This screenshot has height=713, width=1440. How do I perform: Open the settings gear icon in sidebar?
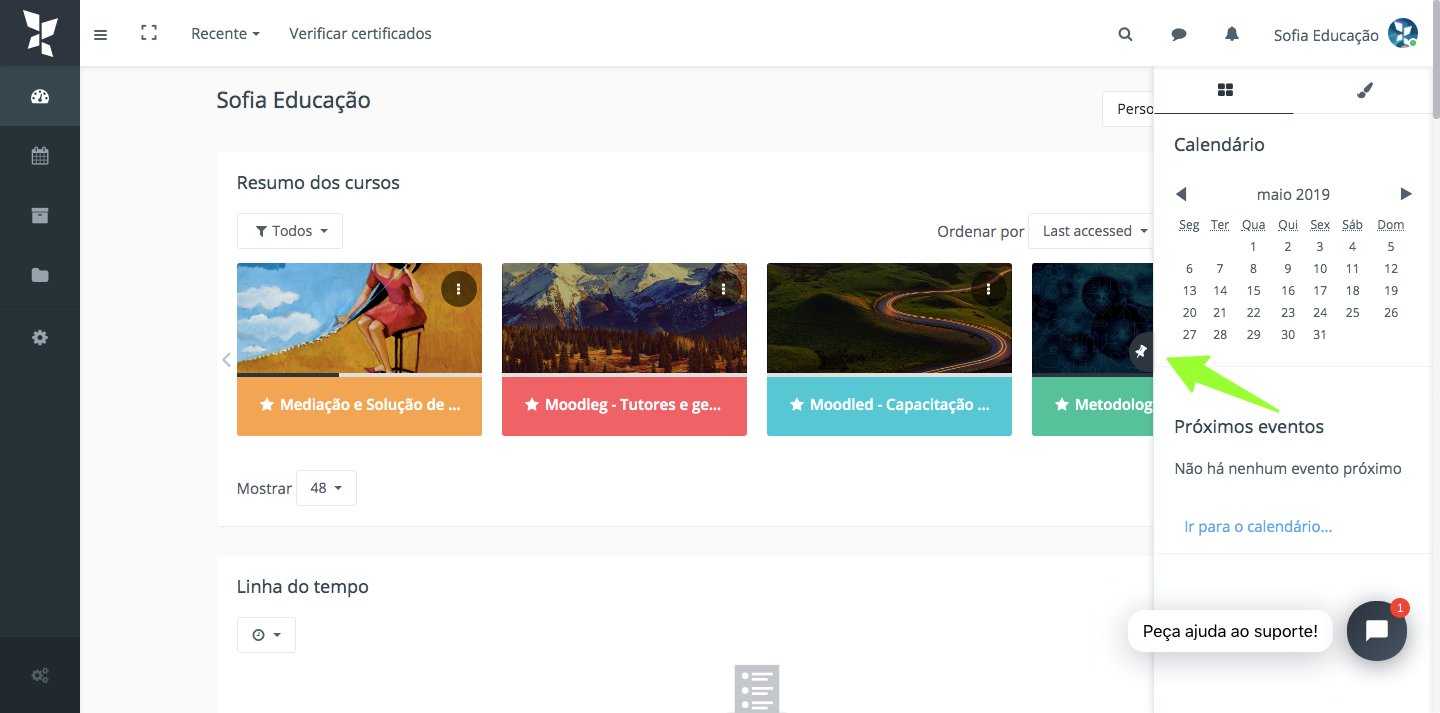[x=40, y=338]
